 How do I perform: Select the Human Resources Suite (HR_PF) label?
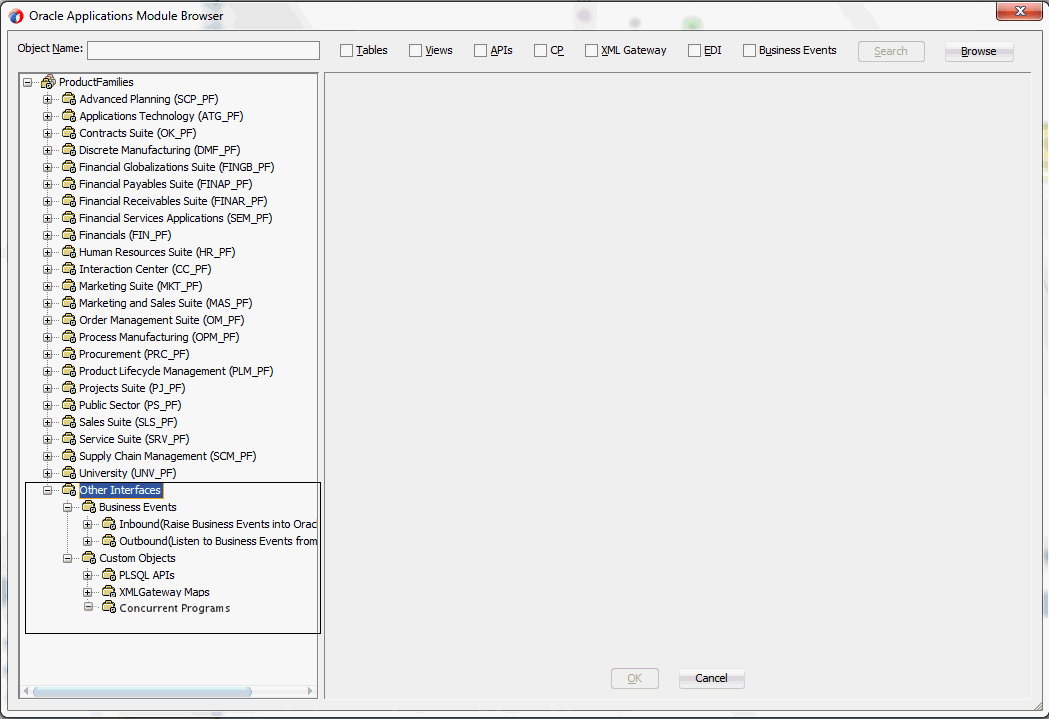pyautogui.click(x=157, y=252)
